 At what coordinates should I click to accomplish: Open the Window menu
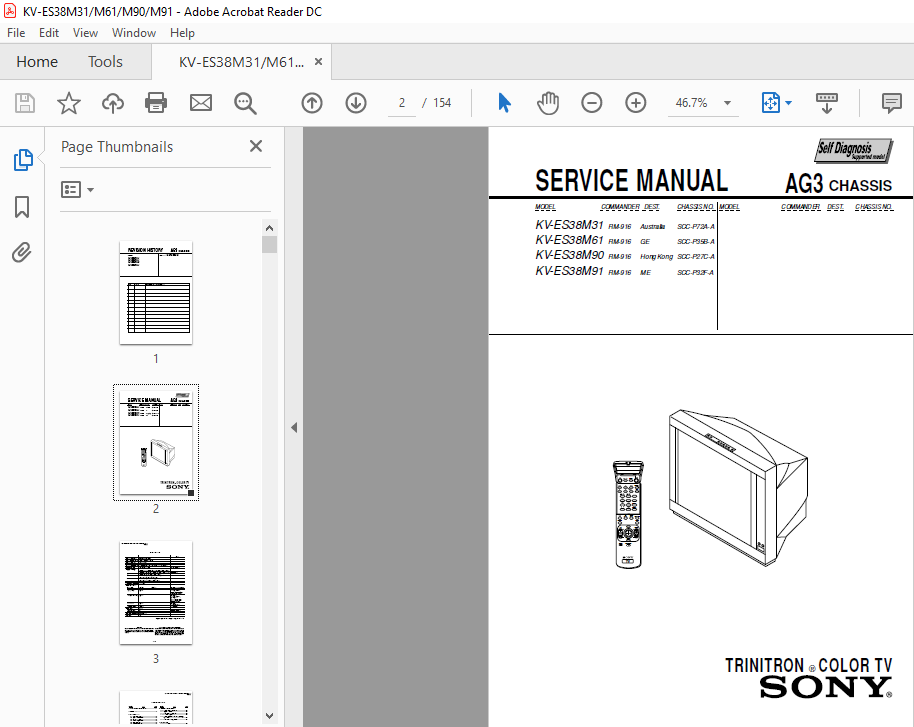pyautogui.click(x=133, y=33)
